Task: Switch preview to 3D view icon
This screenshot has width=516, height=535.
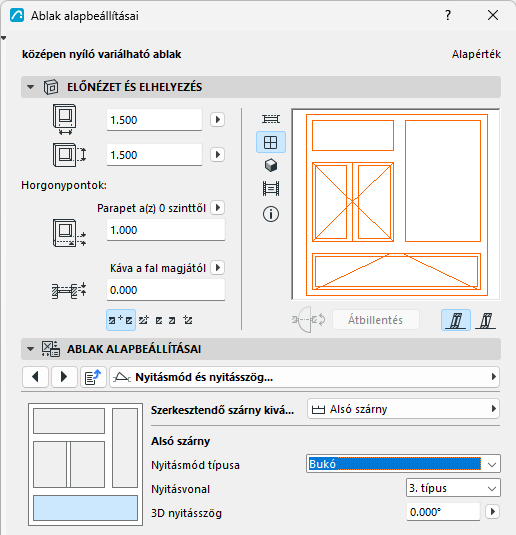Action: (x=271, y=165)
